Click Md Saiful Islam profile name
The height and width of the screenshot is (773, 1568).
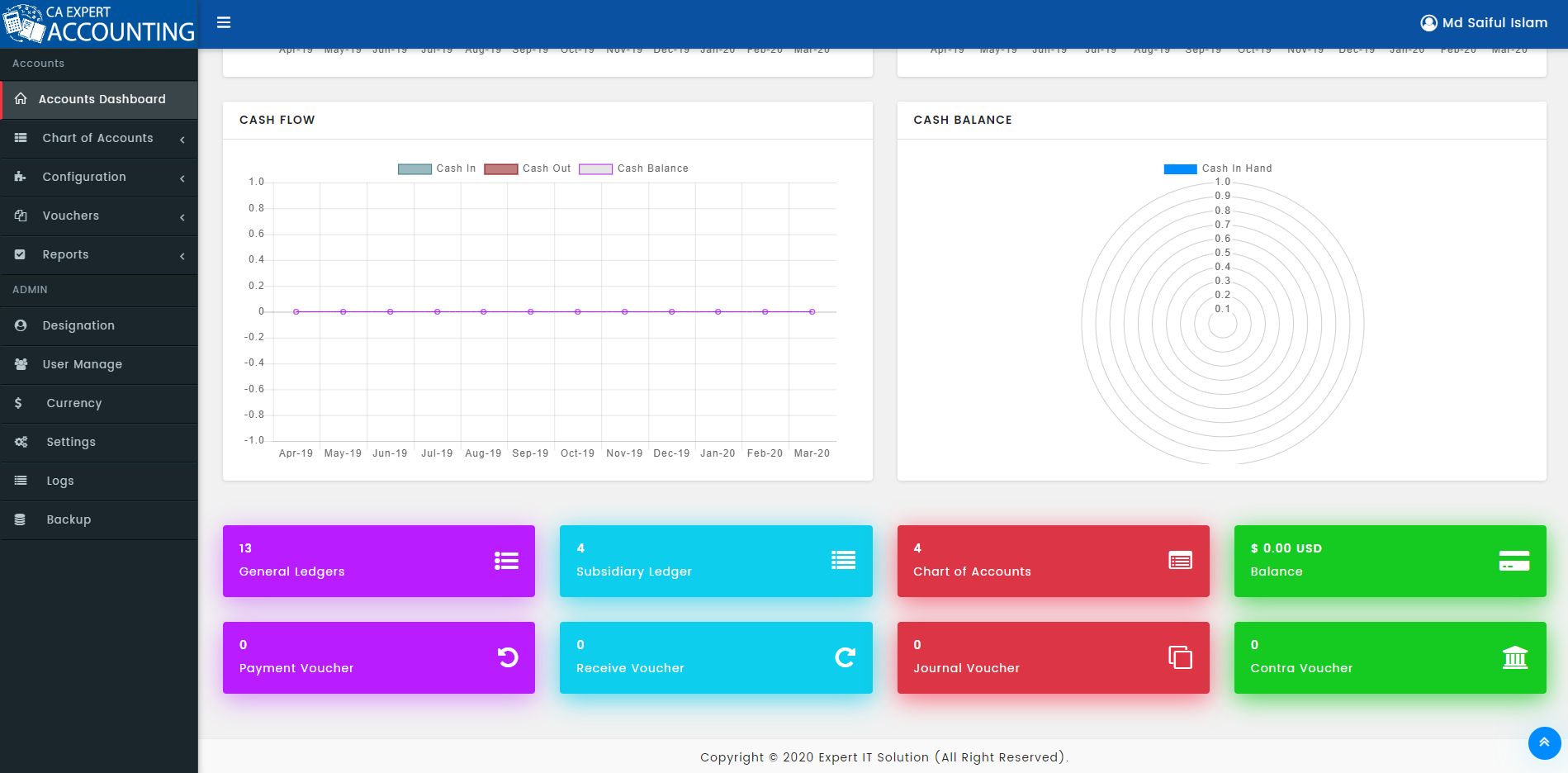1495,23
